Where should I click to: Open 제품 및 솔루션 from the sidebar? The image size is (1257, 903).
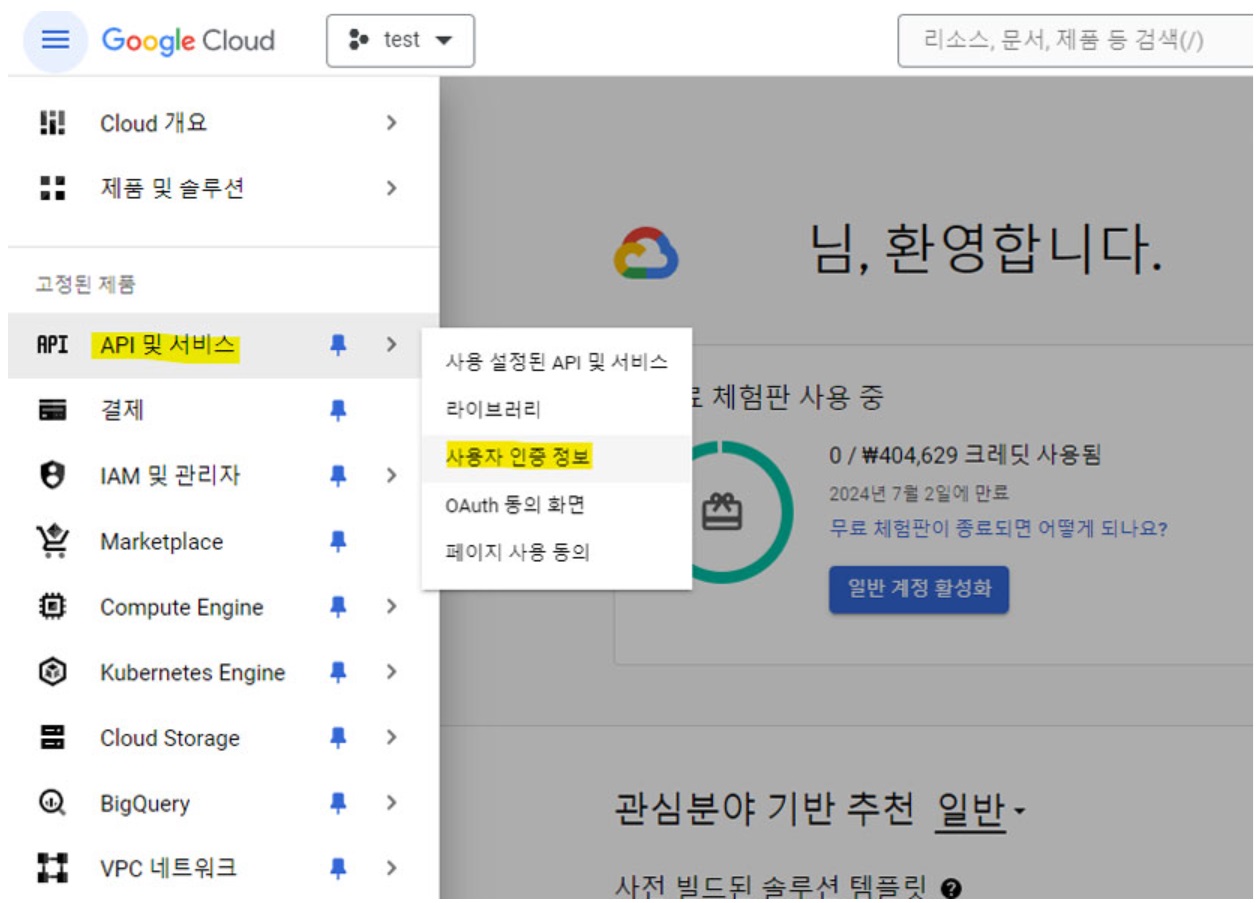tap(223, 188)
